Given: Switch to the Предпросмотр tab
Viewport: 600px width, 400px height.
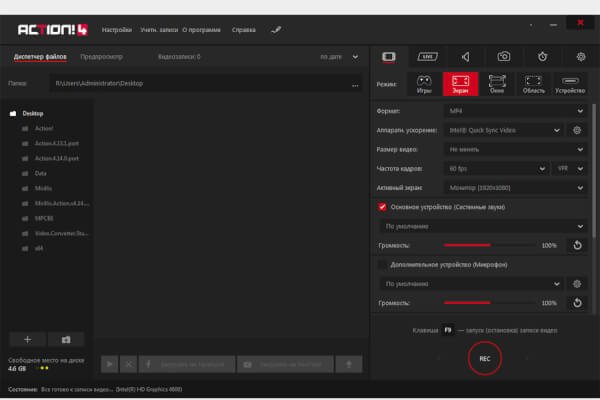Looking at the screenshot, I should (x=101, y=57).
